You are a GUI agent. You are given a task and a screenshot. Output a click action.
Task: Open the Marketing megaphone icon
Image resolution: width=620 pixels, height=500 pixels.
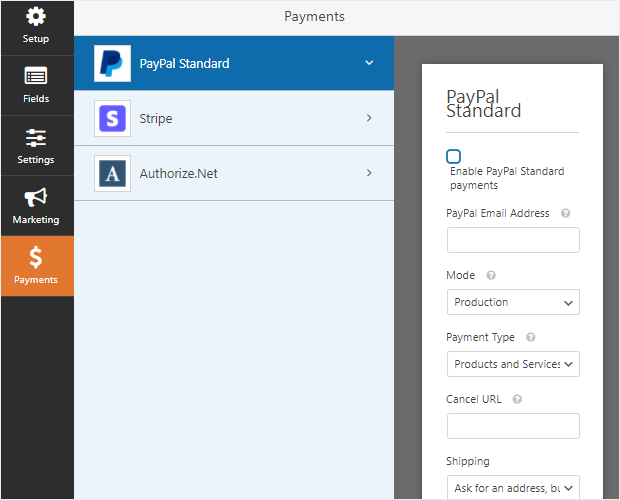(36, 197)
